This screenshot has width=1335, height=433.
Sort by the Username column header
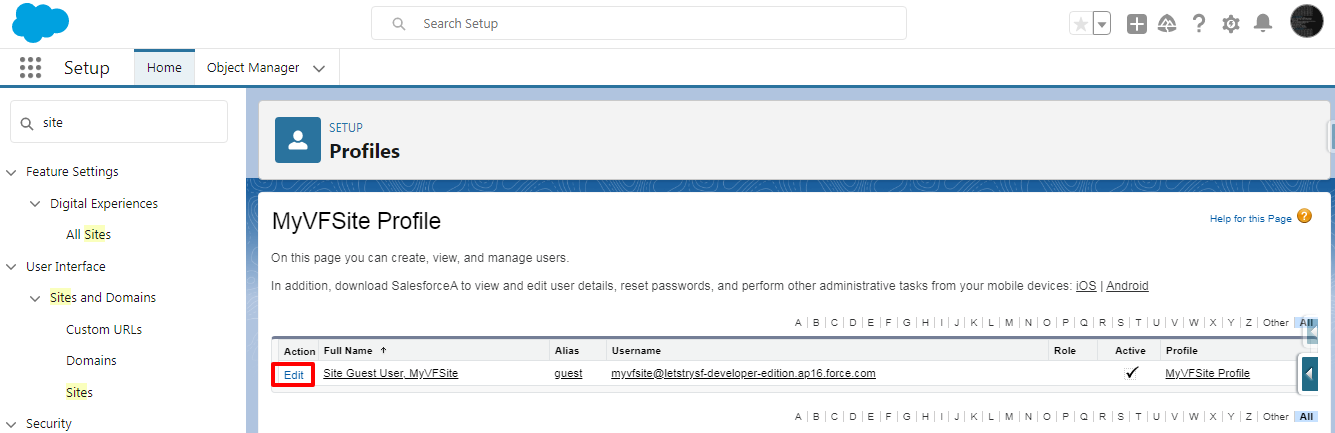coord(636,351)
